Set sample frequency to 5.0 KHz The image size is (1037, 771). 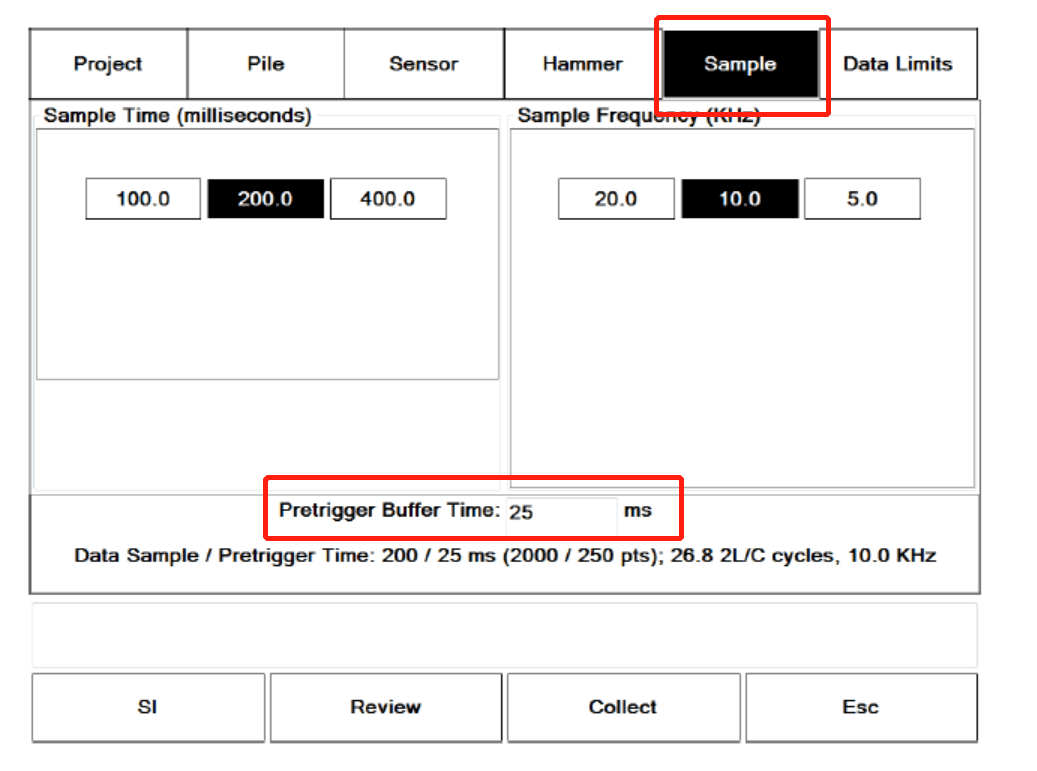tap(862, 199)
